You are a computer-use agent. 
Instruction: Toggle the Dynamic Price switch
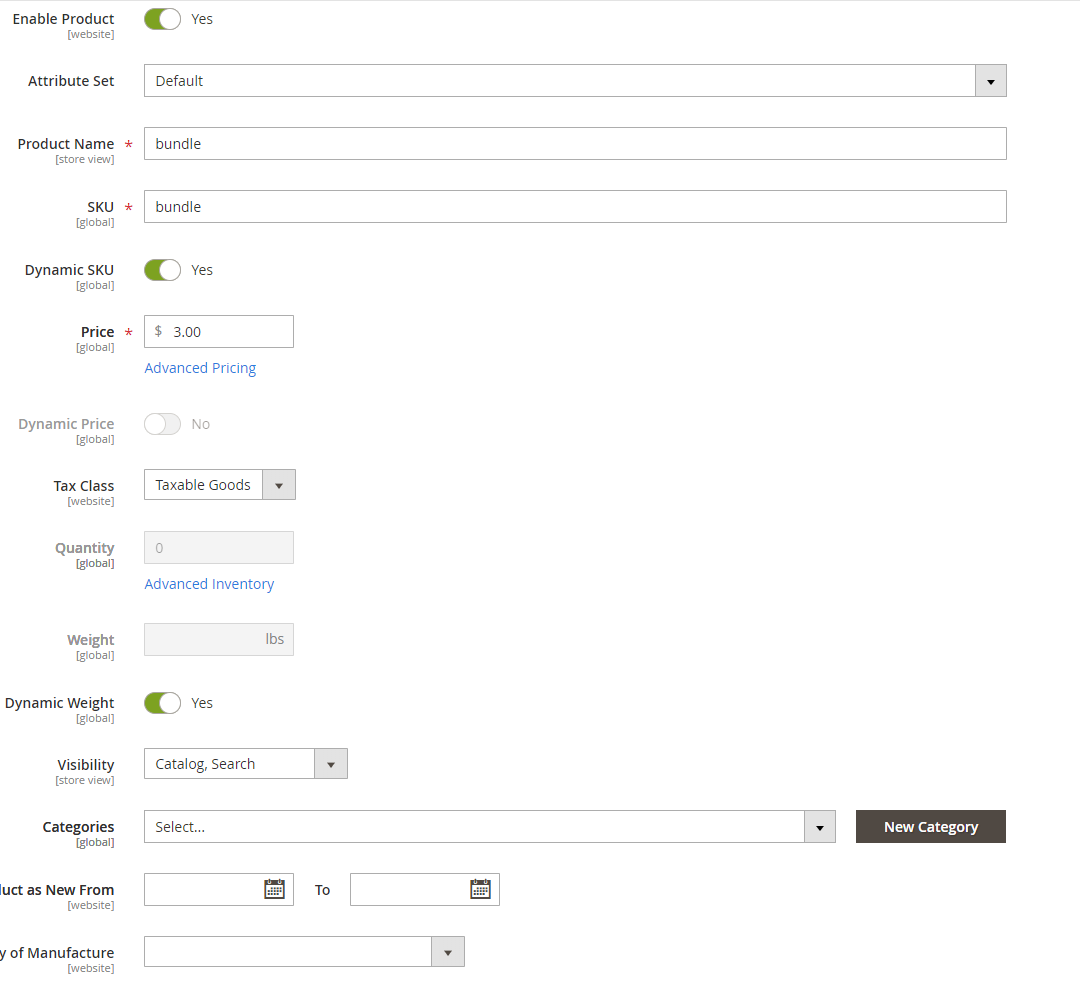(163, 424)
